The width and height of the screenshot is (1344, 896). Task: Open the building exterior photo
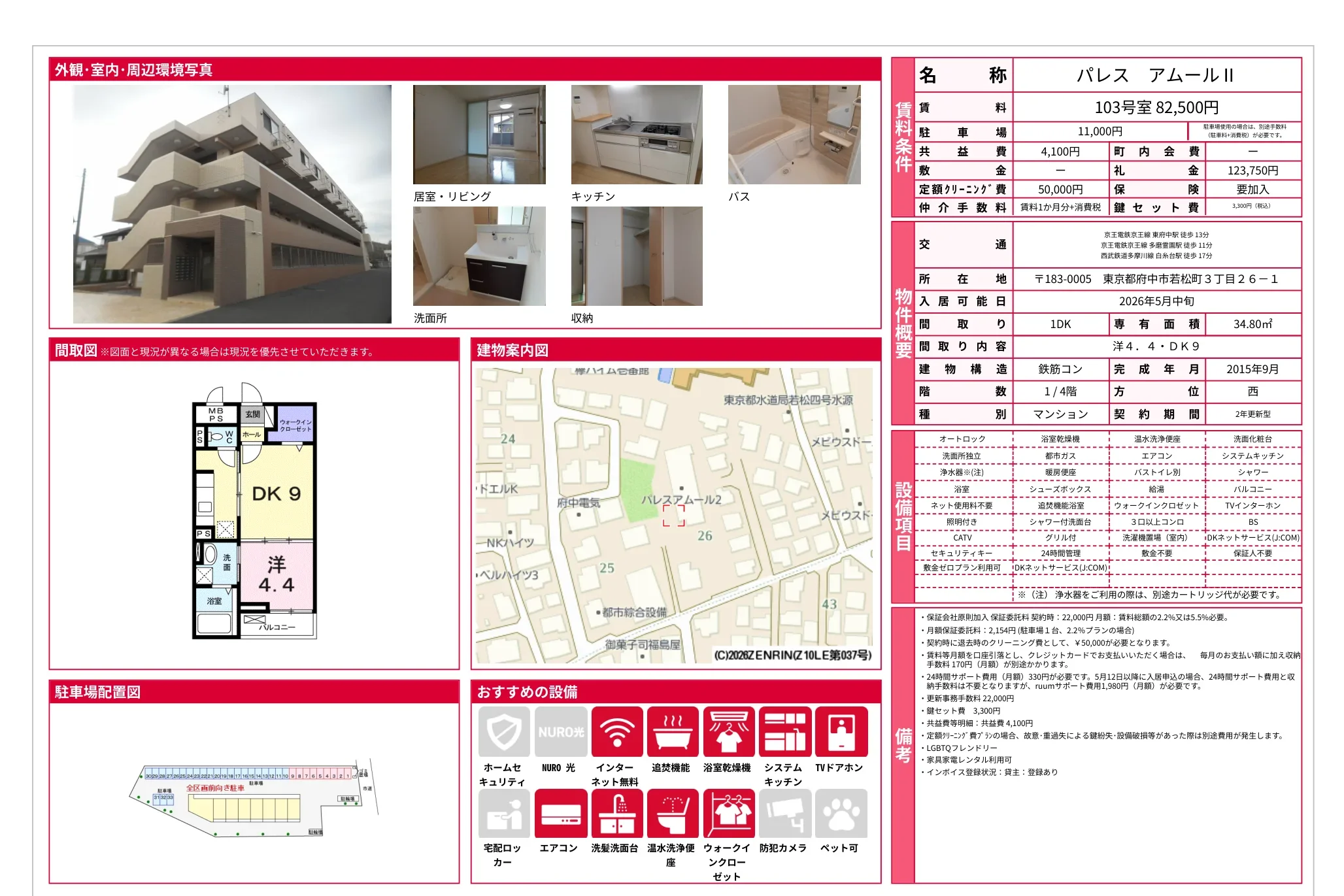click(232, 204)
